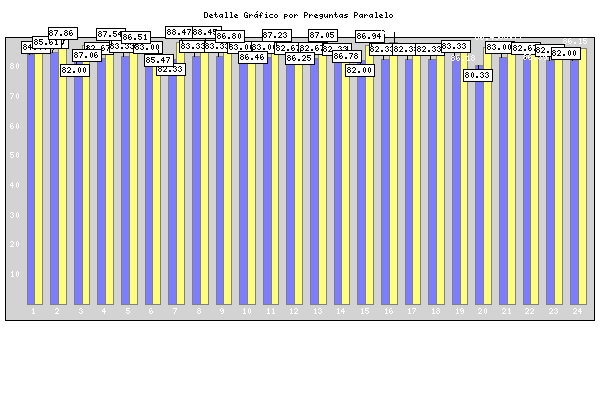Select x-axis question number 20
This screenshot has height=400, width=600.
483,311
